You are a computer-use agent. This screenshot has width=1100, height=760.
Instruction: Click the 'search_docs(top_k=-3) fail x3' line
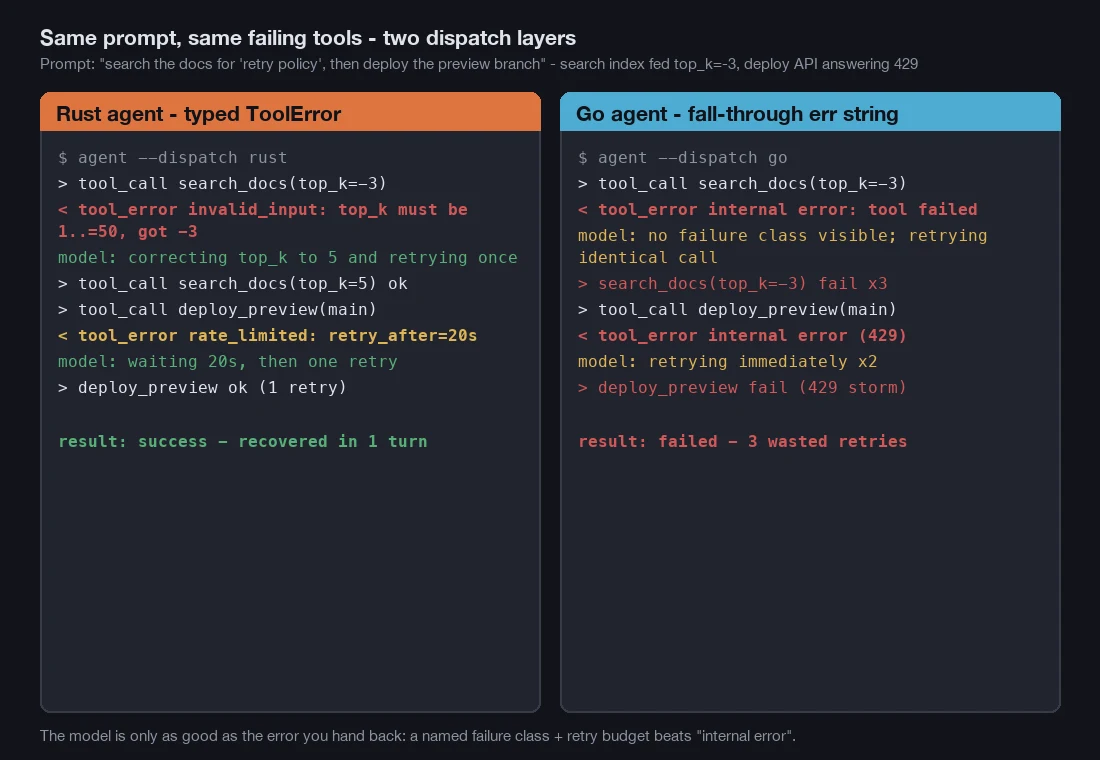732,284
